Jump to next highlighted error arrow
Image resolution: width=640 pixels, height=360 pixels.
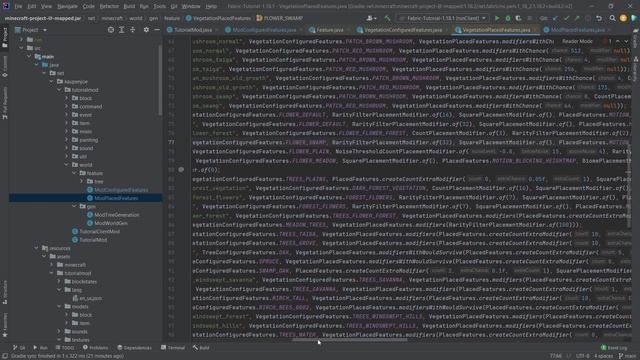pos(626,41)
